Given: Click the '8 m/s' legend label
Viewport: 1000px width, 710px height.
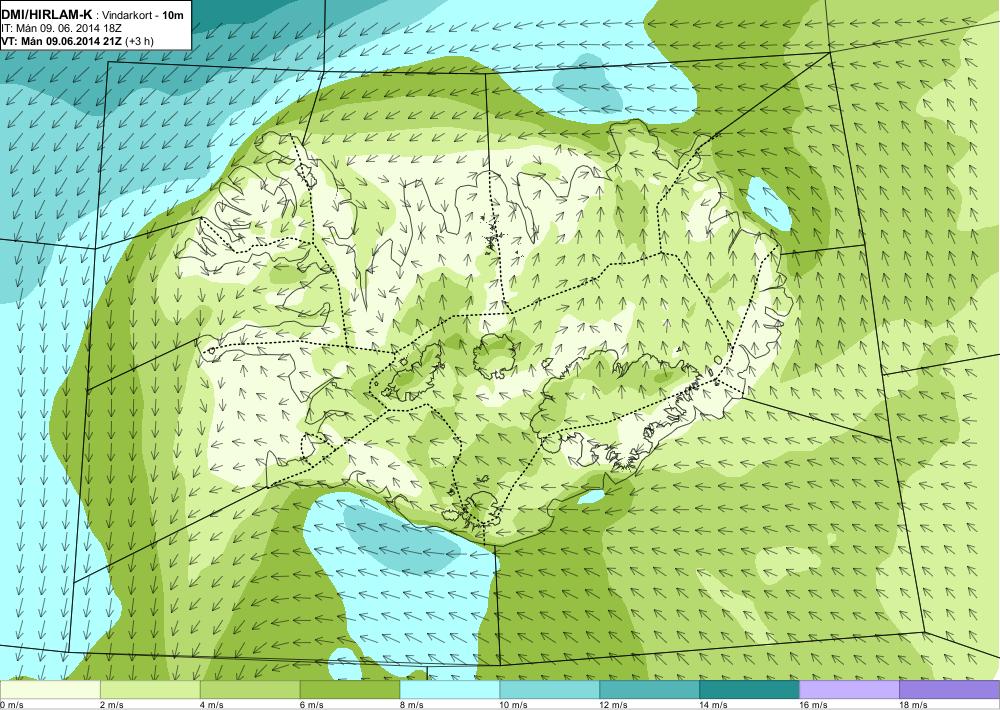Looking at the screenshot, I should pos(412,705).
